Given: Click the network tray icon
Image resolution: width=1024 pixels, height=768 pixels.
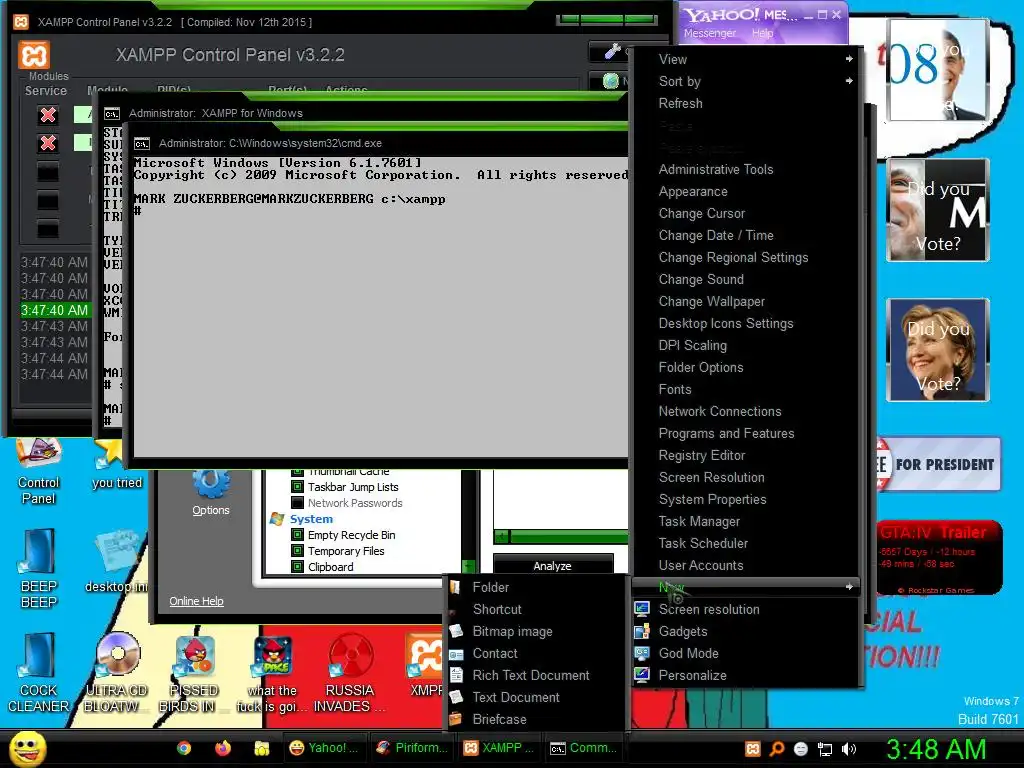Looking at the screenshot, I should pos(825,749).
